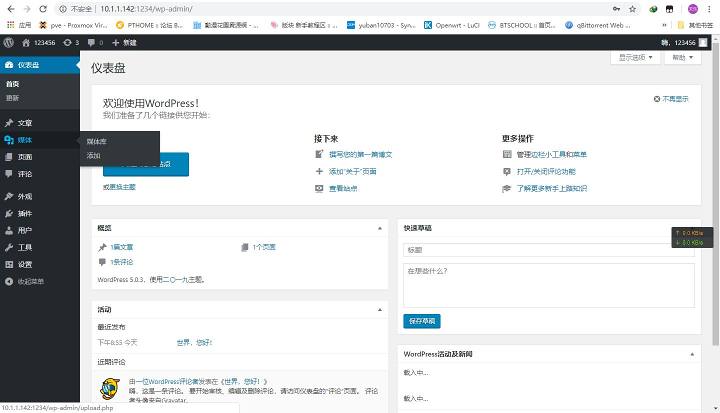Open the qBittorrent Web bookmark
This screenshot has height=413, width=720.
[x=597, y=25]
